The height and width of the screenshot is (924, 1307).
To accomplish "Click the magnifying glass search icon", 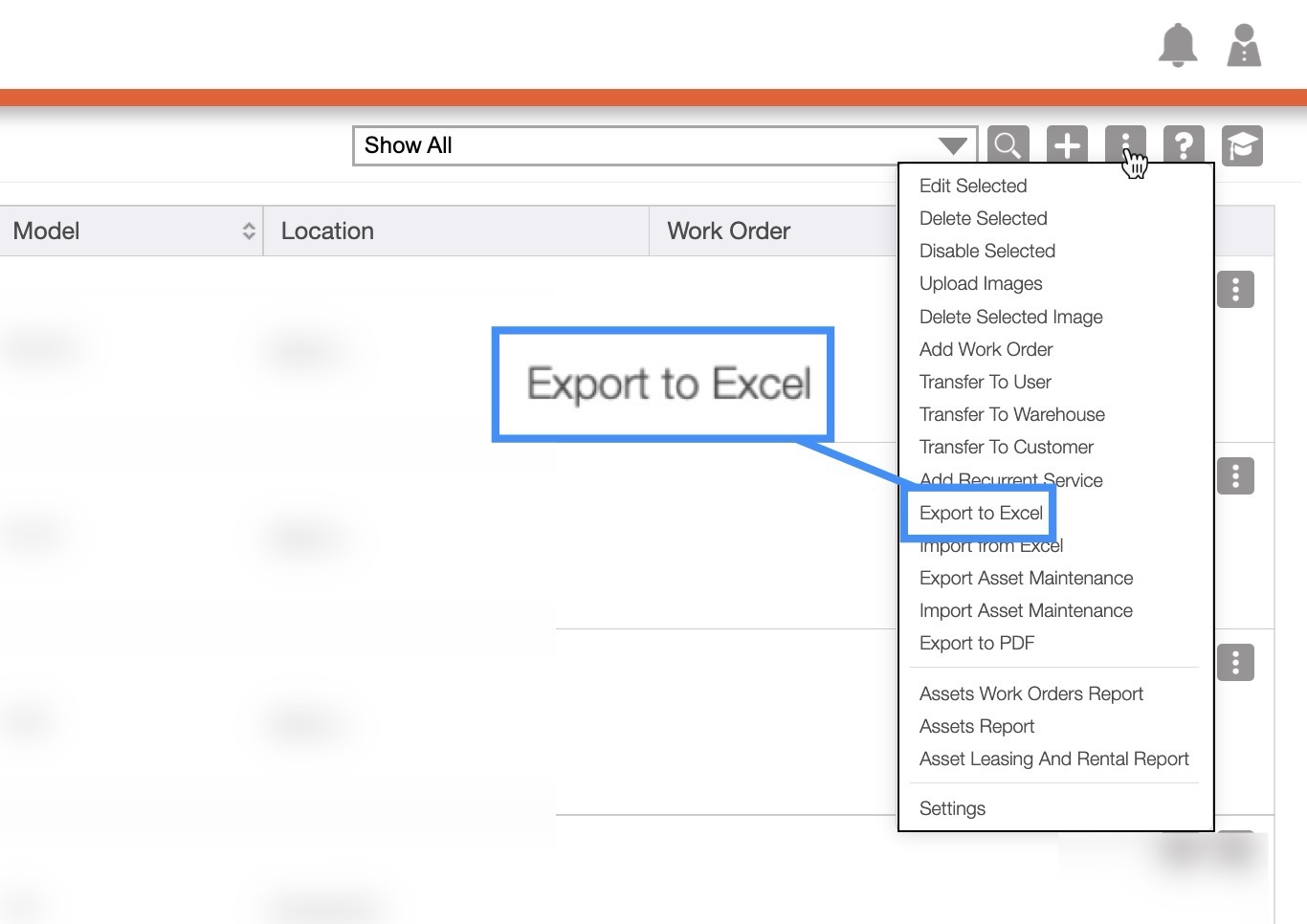I will tap(1008, 145).
